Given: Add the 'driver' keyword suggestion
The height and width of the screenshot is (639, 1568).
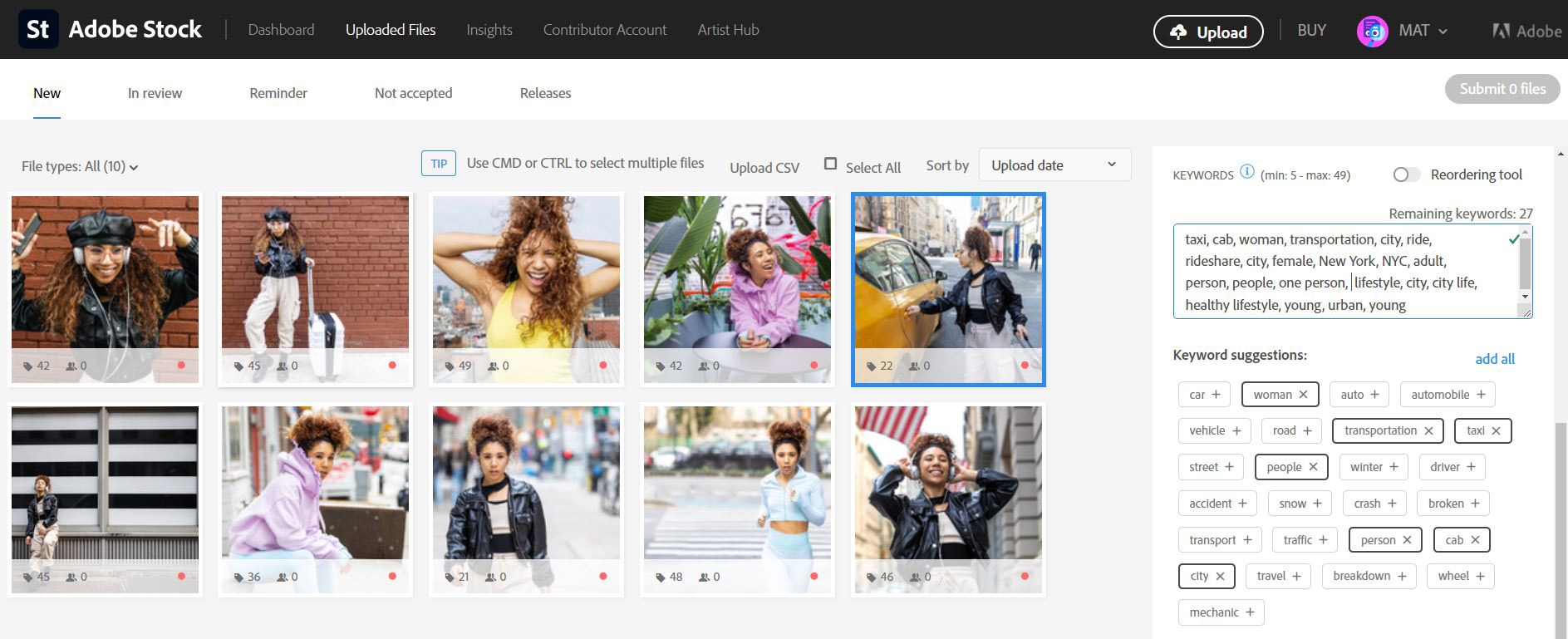Looking at the screenshot, I should pyautogui.click(x=1452, y=467).
